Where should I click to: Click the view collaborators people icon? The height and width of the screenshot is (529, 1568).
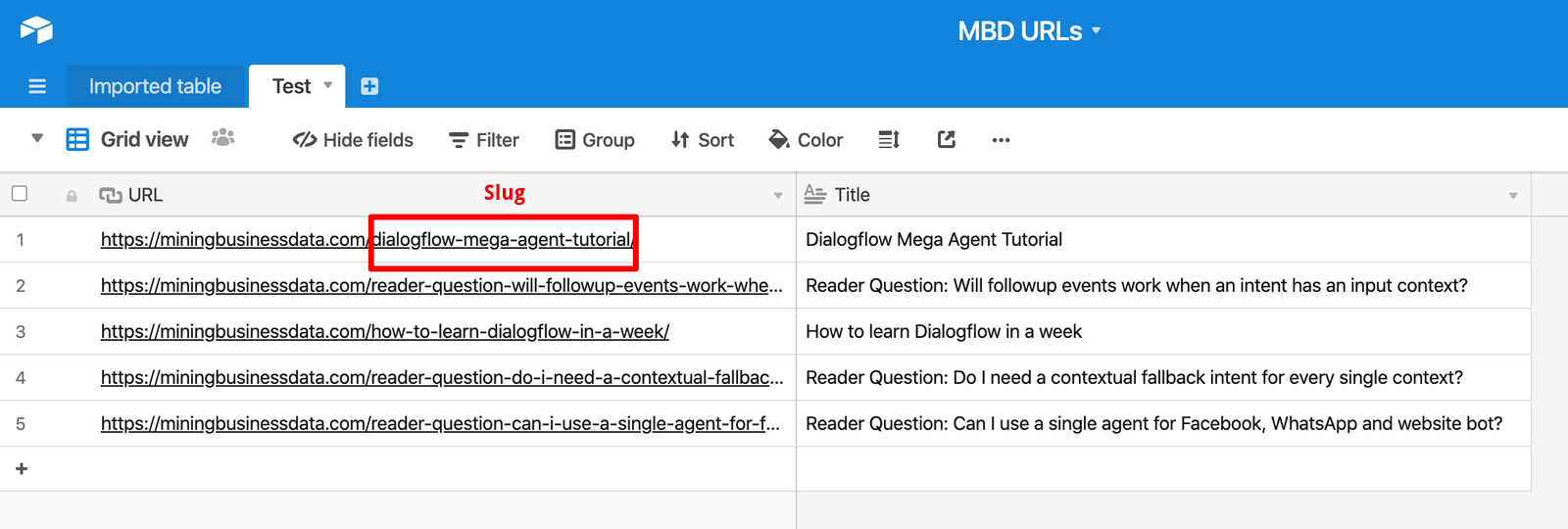(x=223, y=138)
